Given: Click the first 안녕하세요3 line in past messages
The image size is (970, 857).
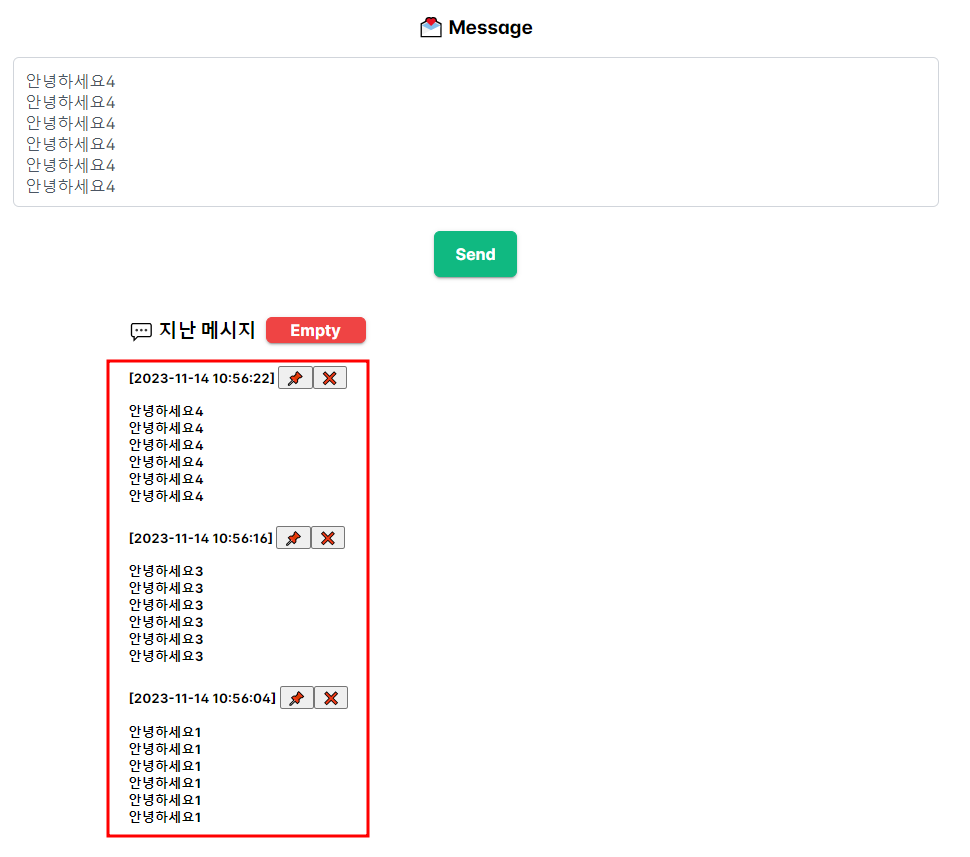Looking at the screenshot, I should 166,571.
